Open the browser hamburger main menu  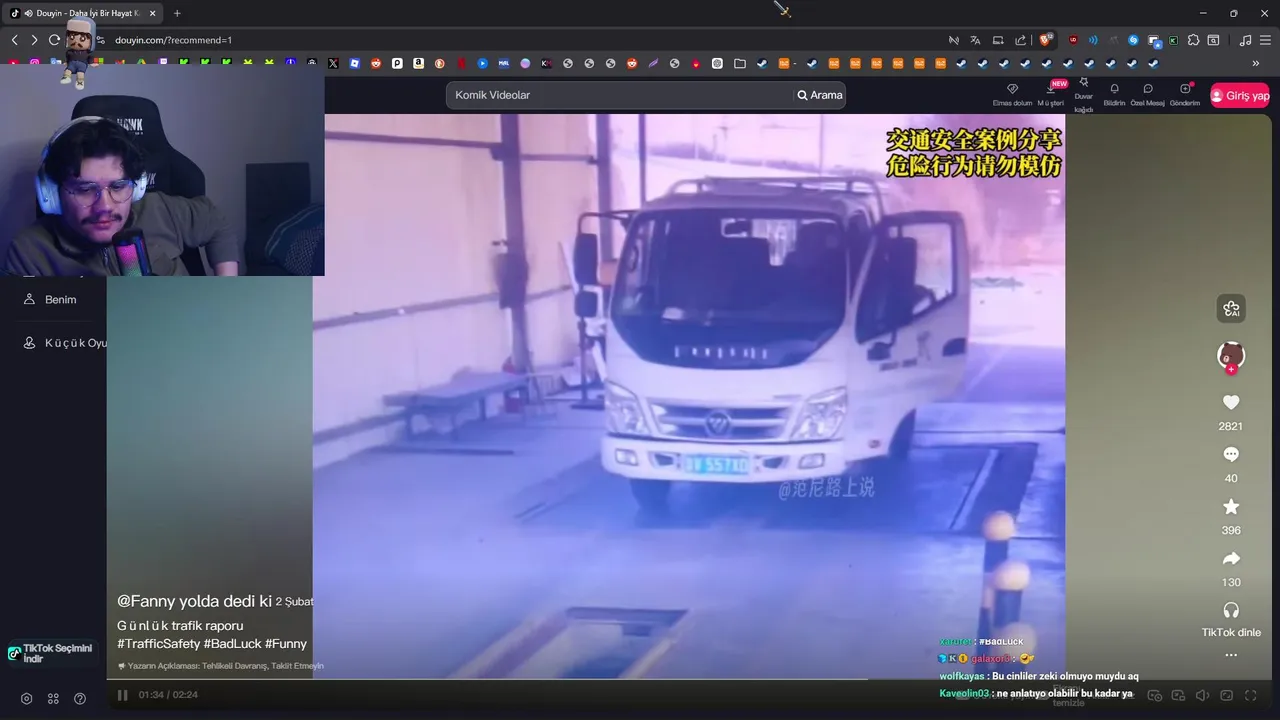tap(1265, 40)
